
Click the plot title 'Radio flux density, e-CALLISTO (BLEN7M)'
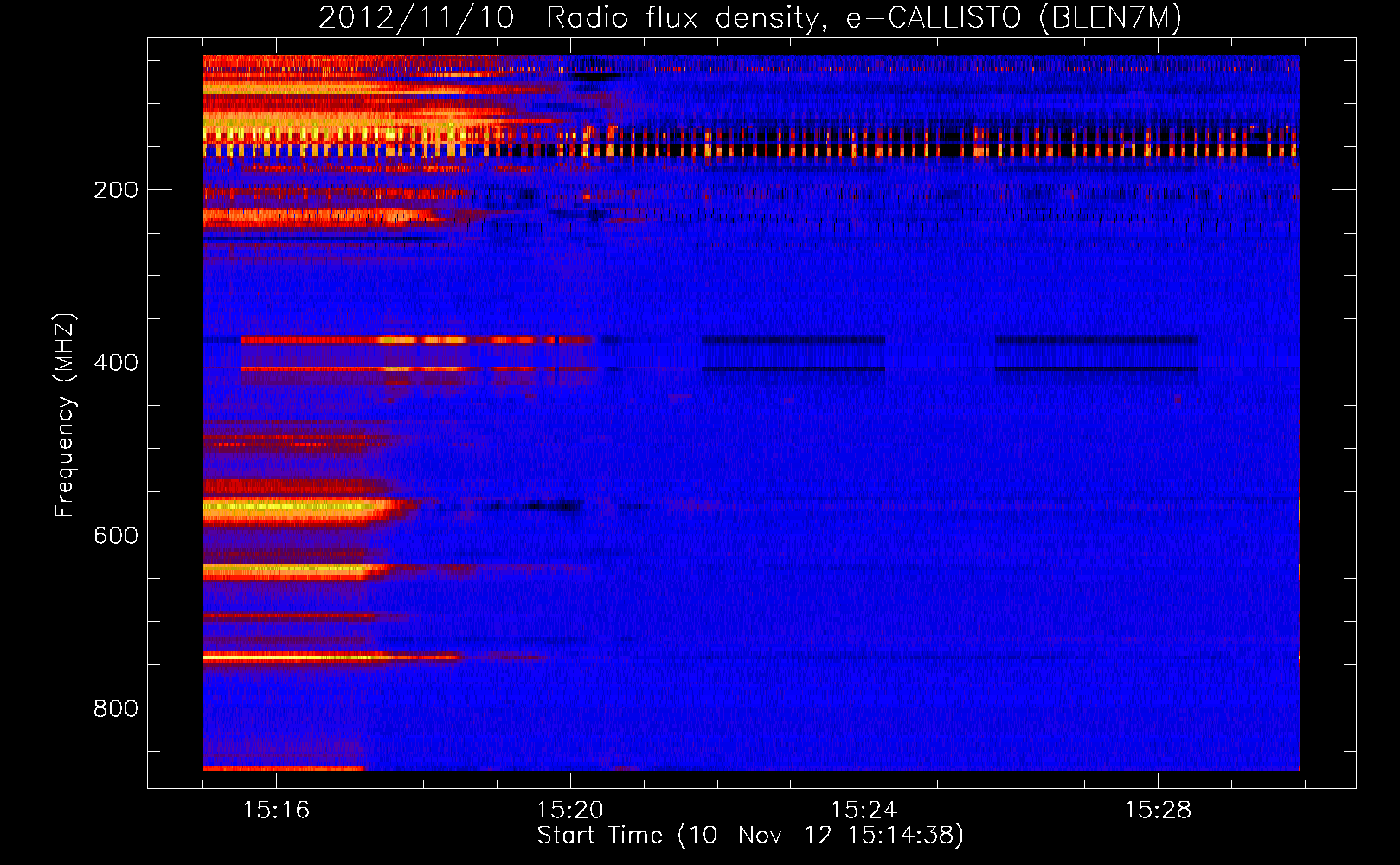864,18
